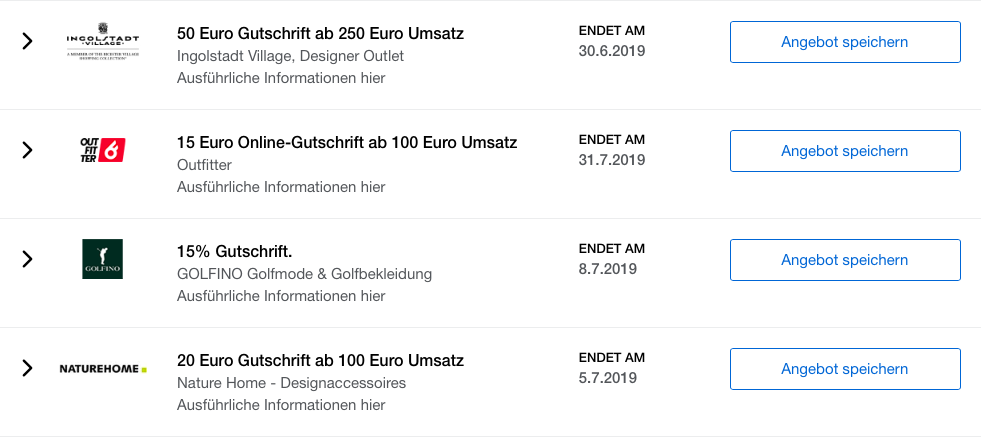The width and height of the screenshot is (981, 442).
Task: Open Ausführliche Informationen for Outfitter
Action: pos(281,187)
